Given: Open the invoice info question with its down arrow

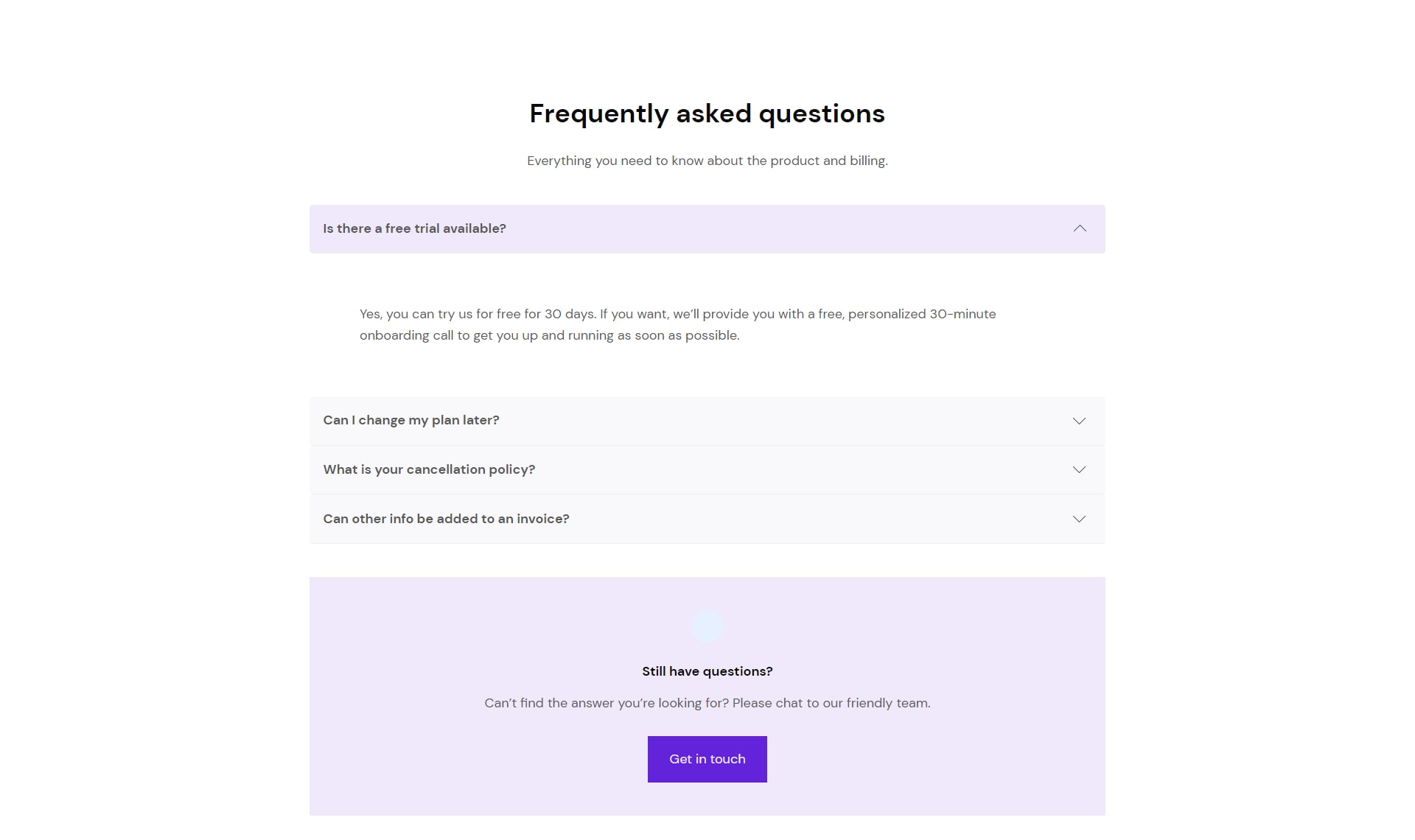Looking at the screenshot, I should (x=1079, y=519).
